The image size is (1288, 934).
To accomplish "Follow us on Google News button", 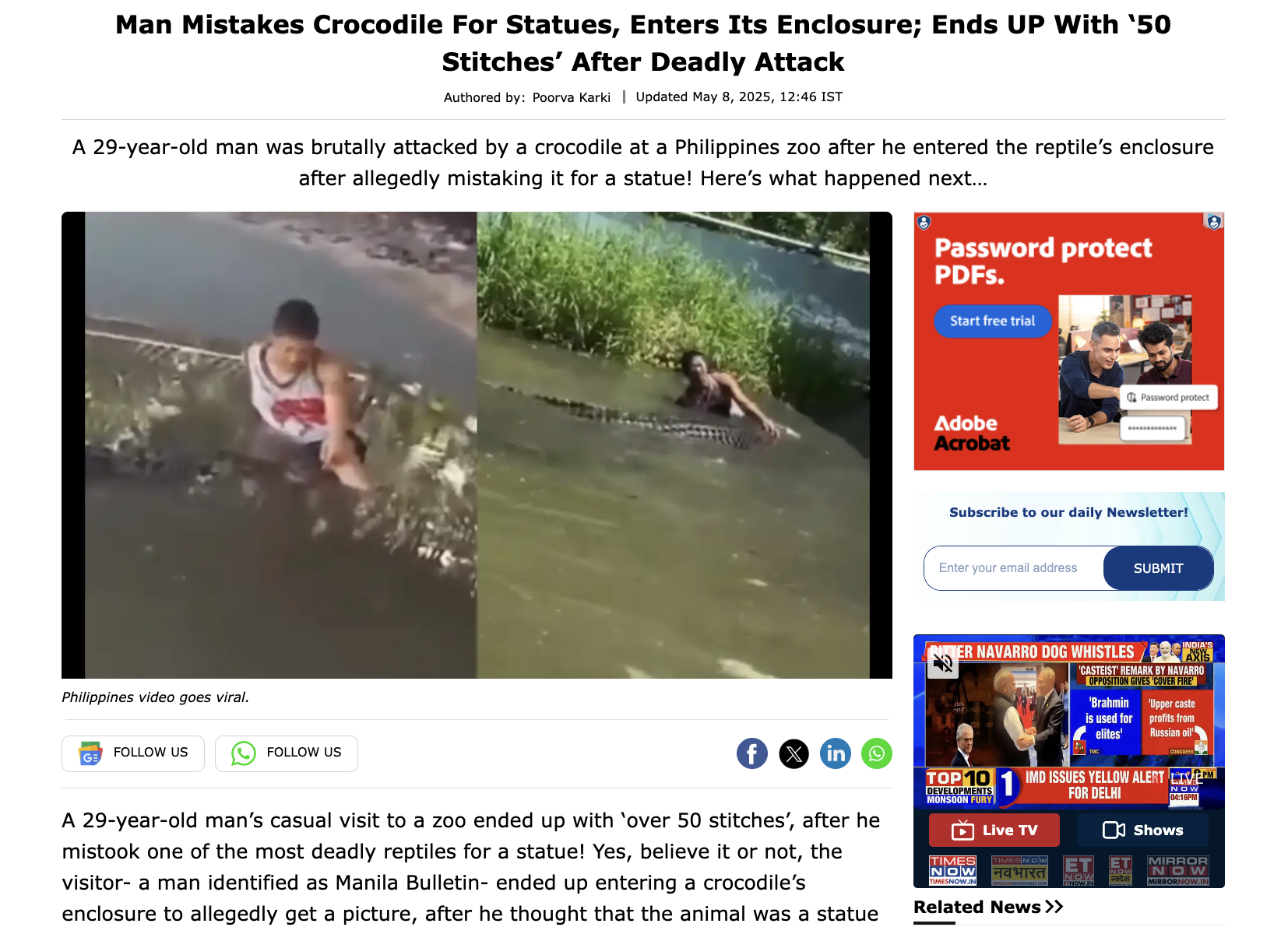I will [x=133, y=753].
